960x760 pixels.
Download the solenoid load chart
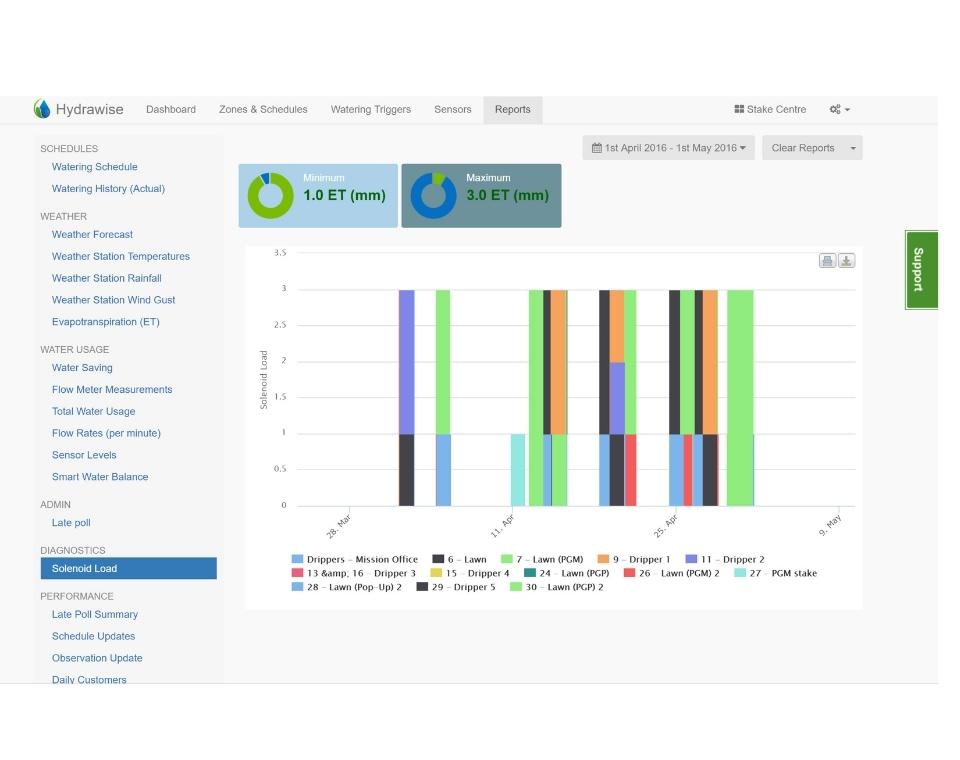pyautogui.click(x=846, y=261)
